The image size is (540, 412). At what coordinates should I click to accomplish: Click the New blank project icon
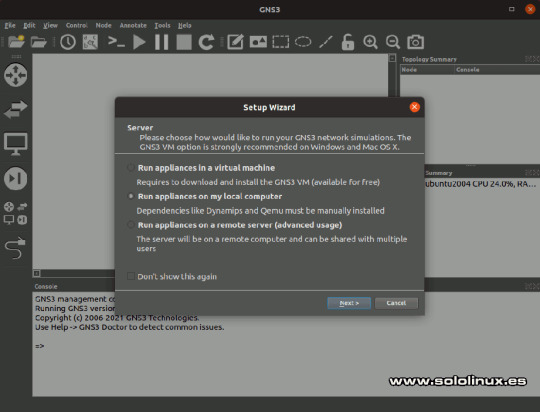coord(16,42)
